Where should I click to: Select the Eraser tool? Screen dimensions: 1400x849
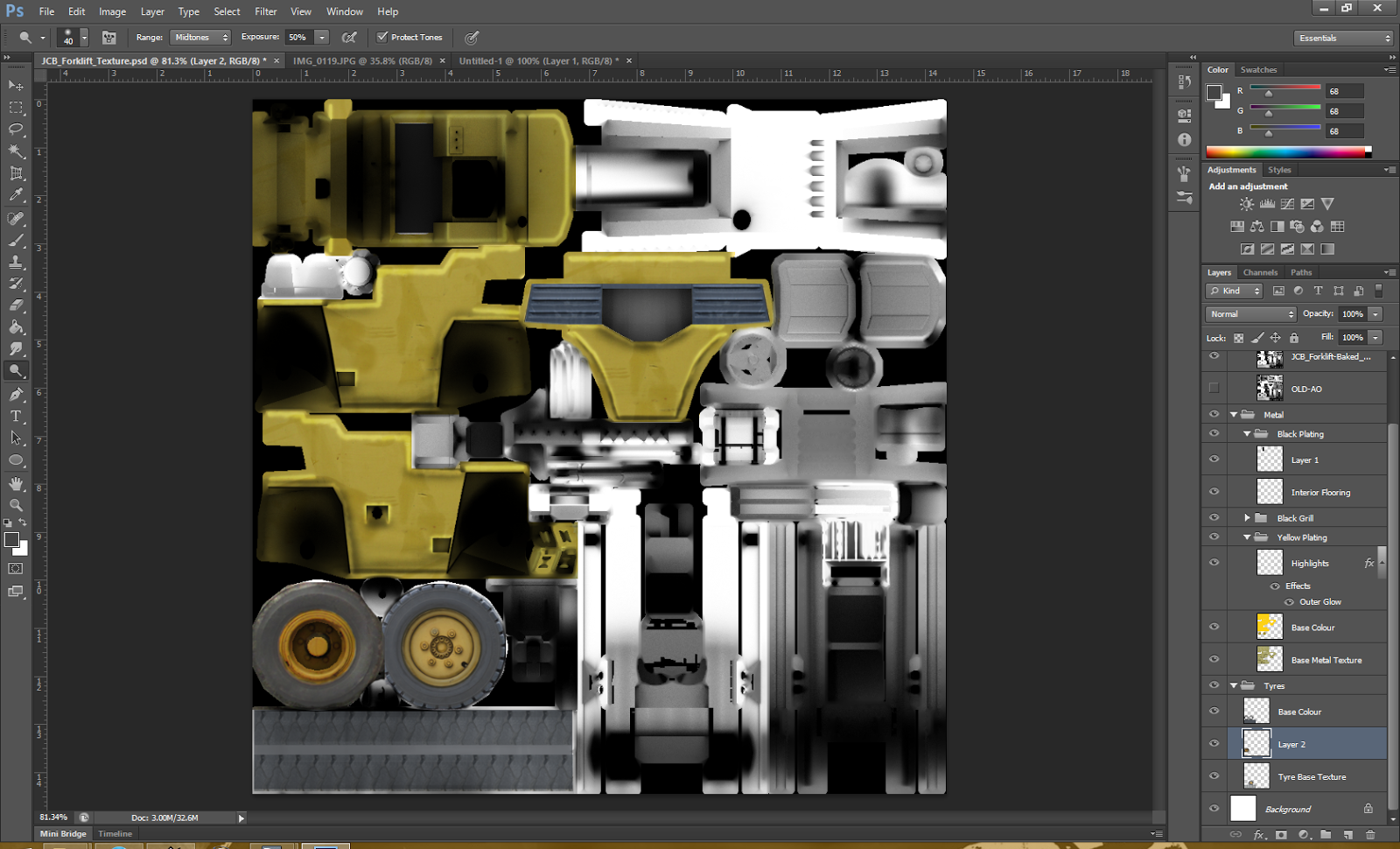[16, 305]
